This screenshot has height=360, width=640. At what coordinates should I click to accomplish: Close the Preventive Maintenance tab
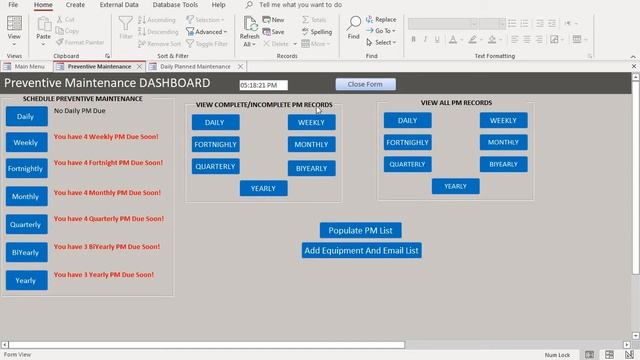coord(140,67)
